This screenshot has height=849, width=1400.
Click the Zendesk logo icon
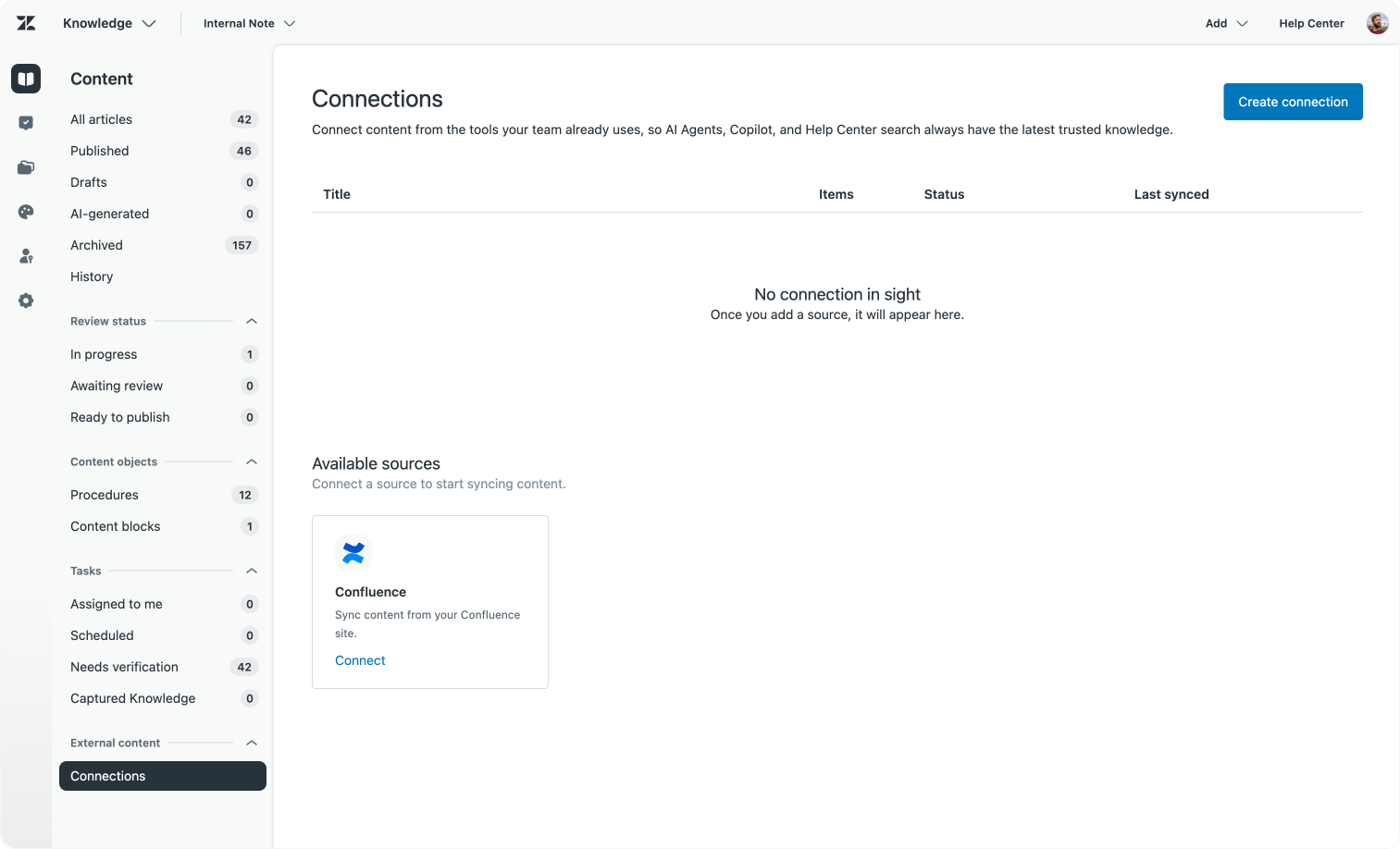[x=26, y=23]
